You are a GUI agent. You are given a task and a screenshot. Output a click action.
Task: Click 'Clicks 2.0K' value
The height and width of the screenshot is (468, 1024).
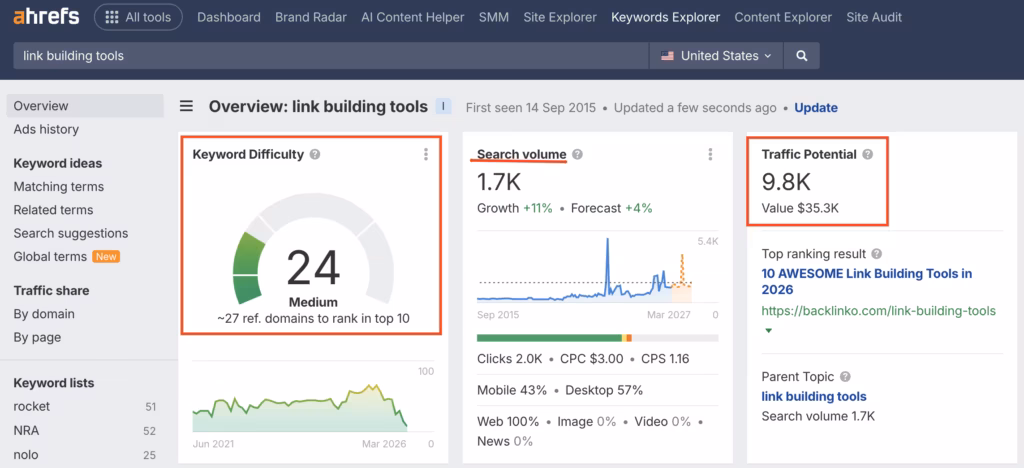509,359
